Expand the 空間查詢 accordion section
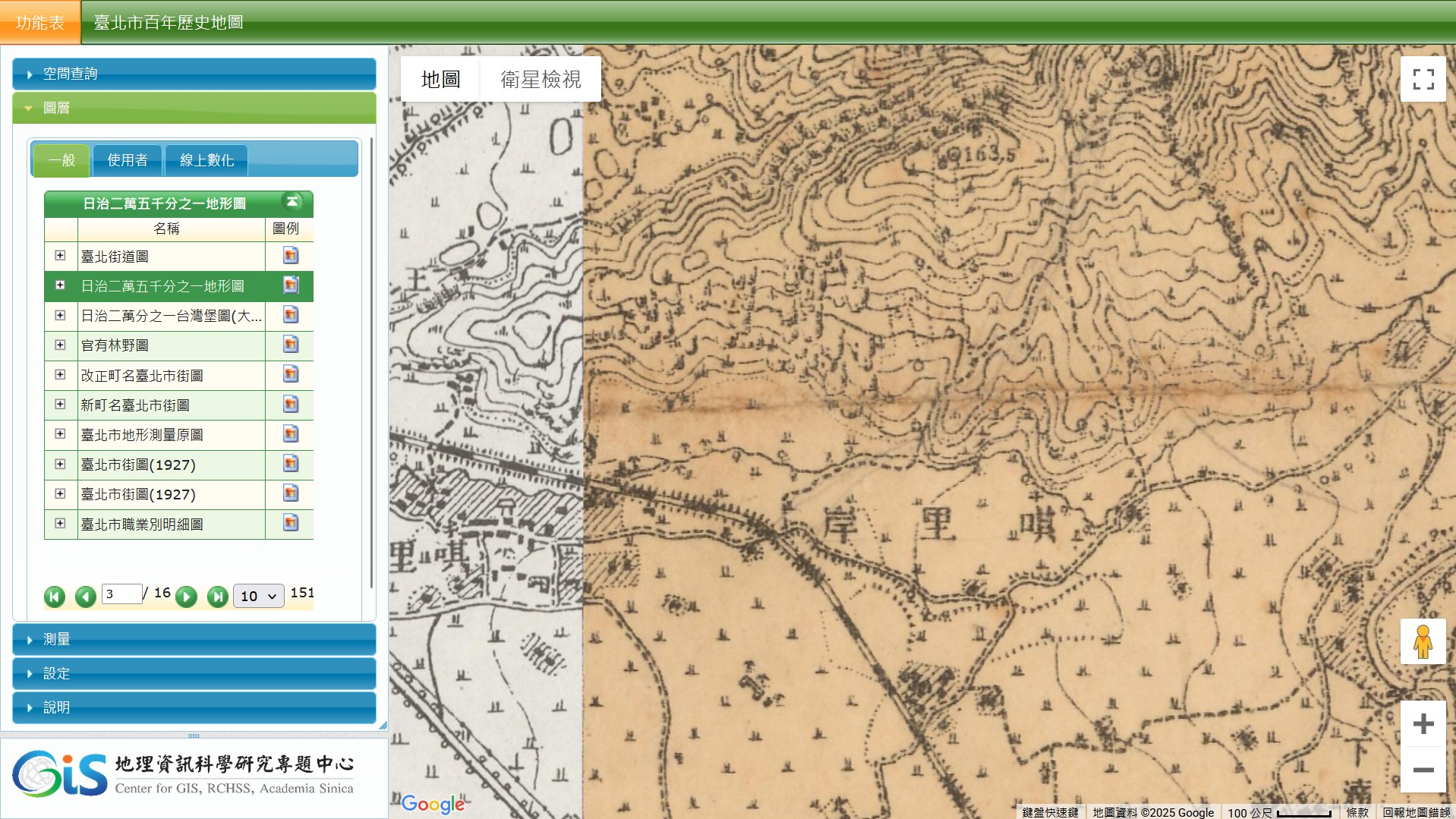Screen dimensions: 1456x819 (x=194, y=74)
